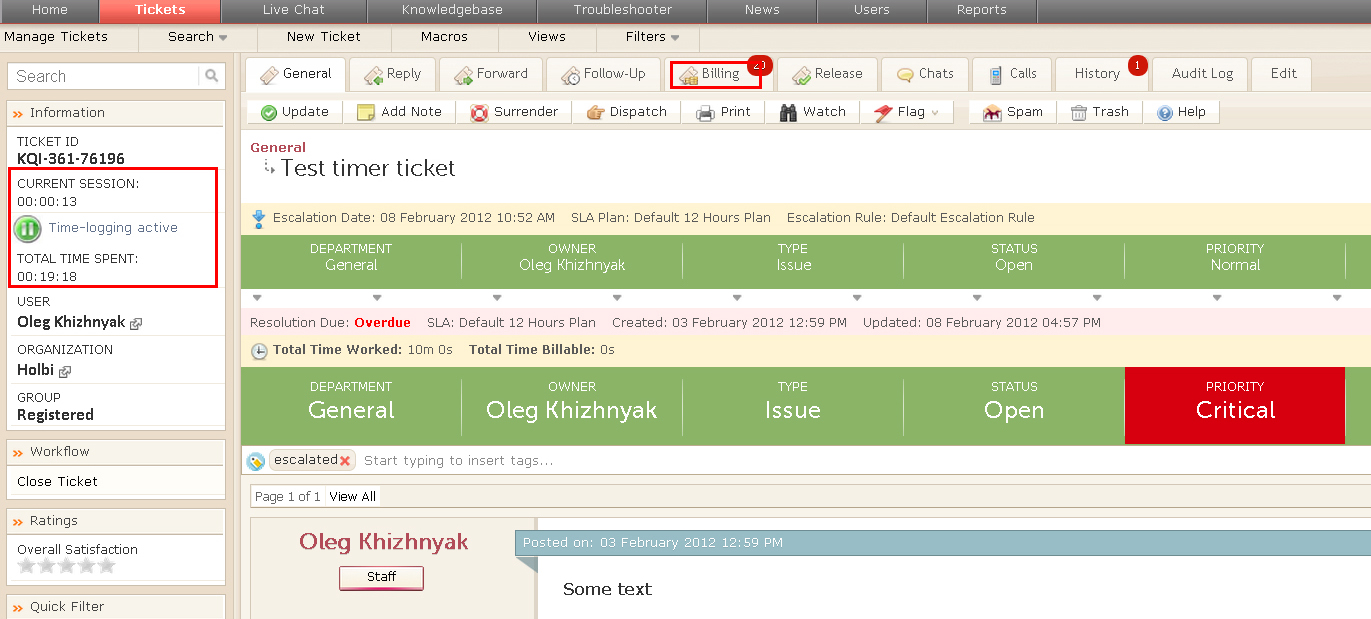Click the Add Note icon

[x=366, y=112]
